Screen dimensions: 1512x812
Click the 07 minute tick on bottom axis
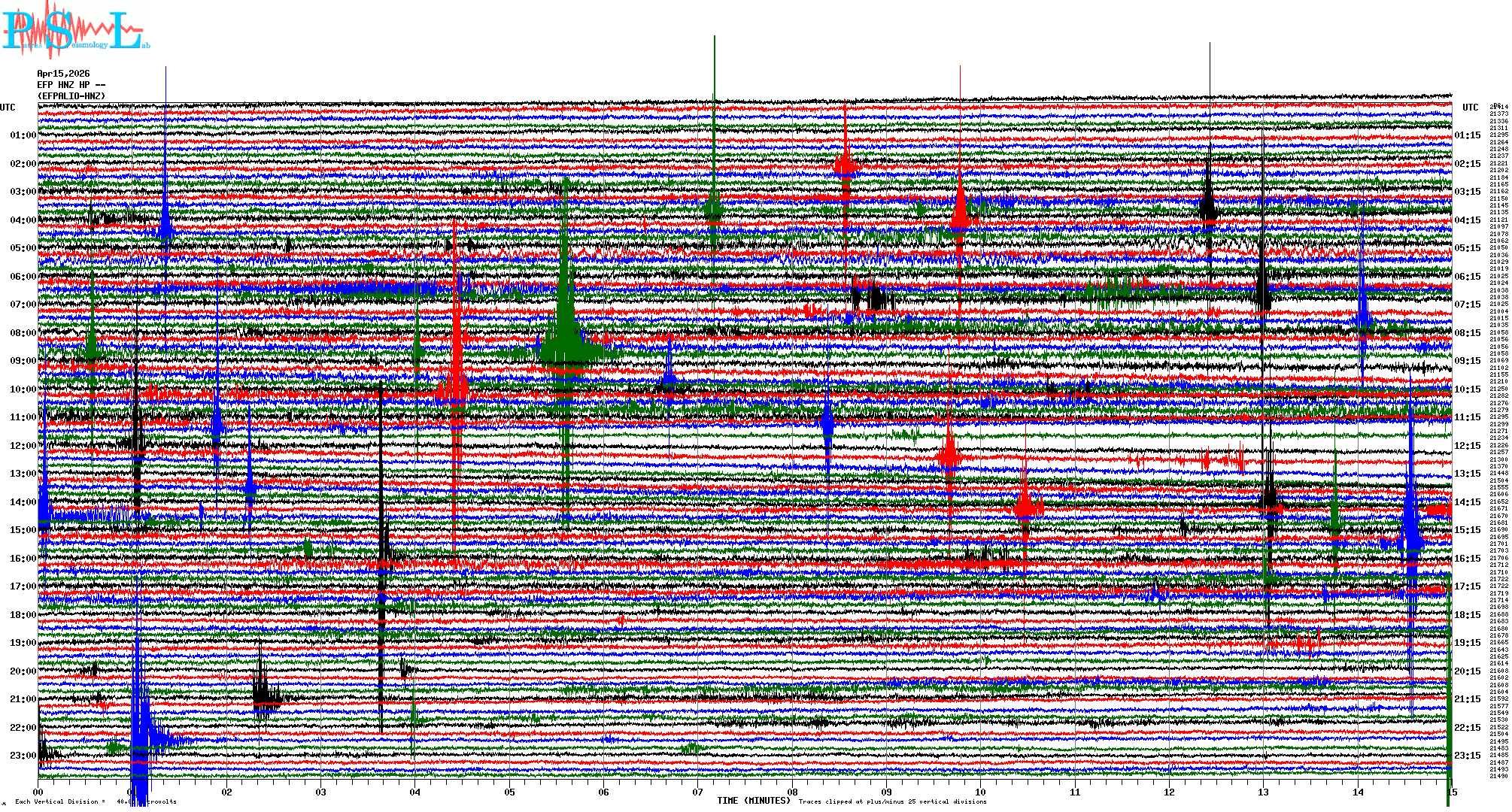(x=697, y=792)
